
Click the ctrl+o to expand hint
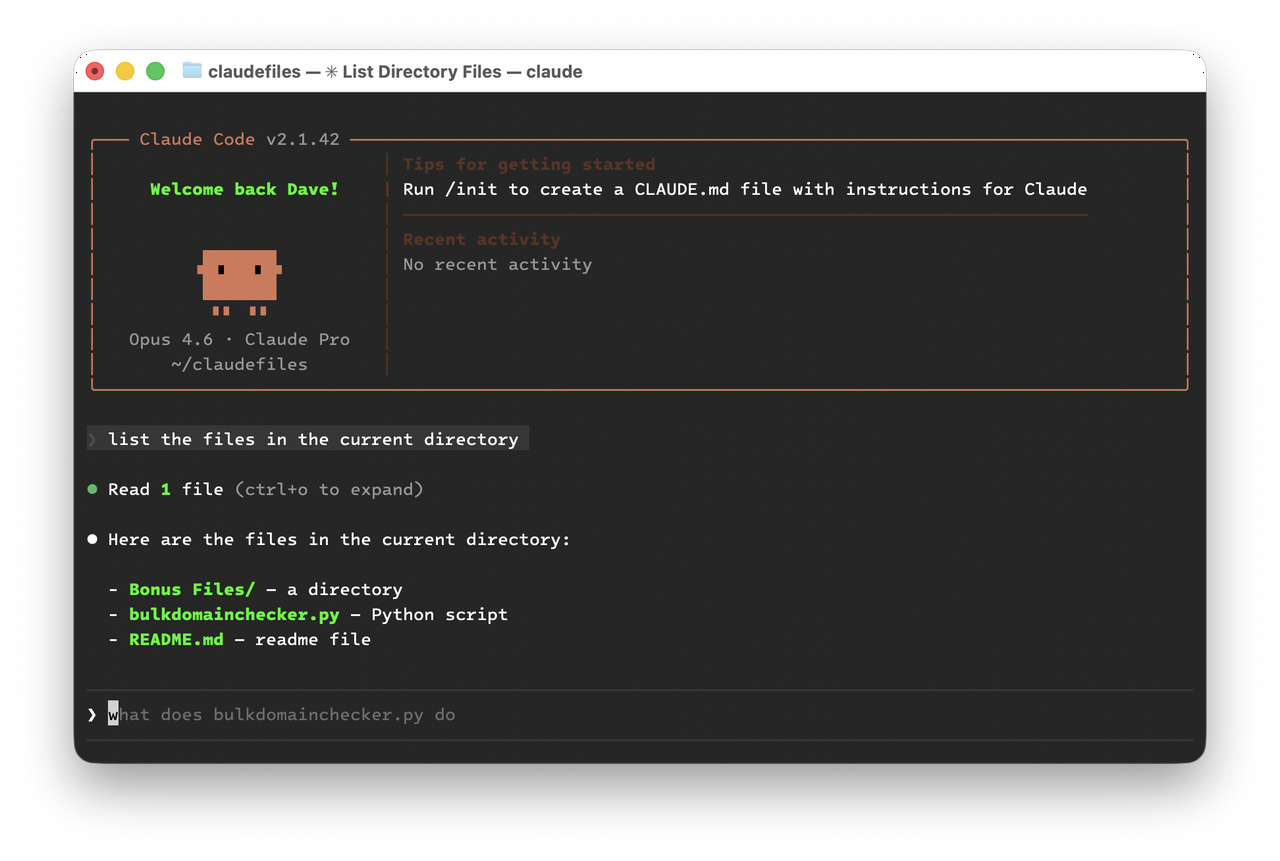[329, 489]
